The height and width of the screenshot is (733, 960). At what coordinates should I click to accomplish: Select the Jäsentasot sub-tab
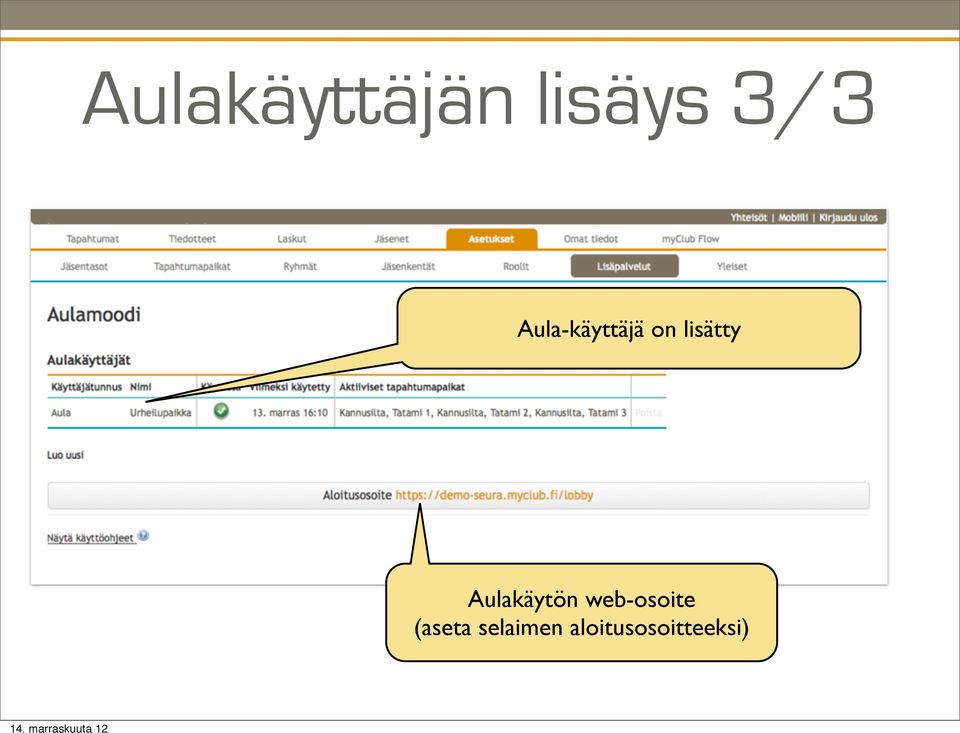click(x=84, y=266)
